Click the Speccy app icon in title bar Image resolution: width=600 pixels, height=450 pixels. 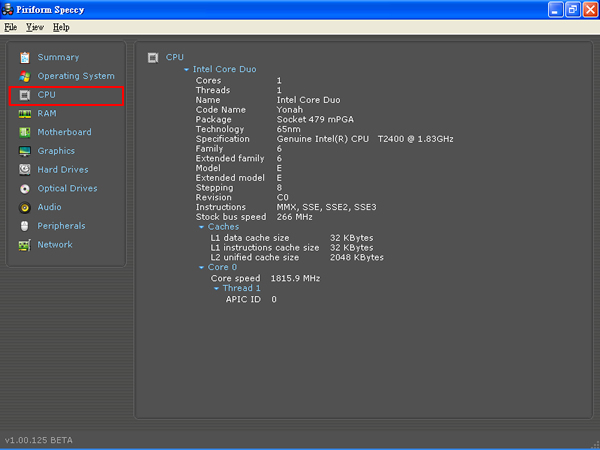pos(8,9)
